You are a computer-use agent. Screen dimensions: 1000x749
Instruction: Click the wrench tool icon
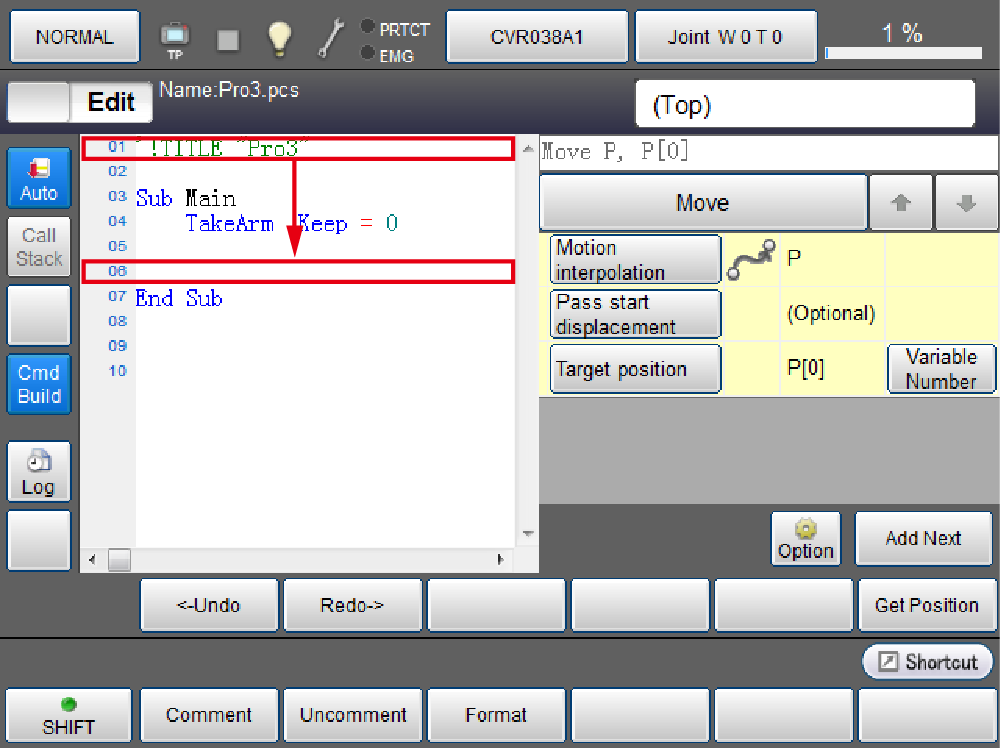(331, 39)
